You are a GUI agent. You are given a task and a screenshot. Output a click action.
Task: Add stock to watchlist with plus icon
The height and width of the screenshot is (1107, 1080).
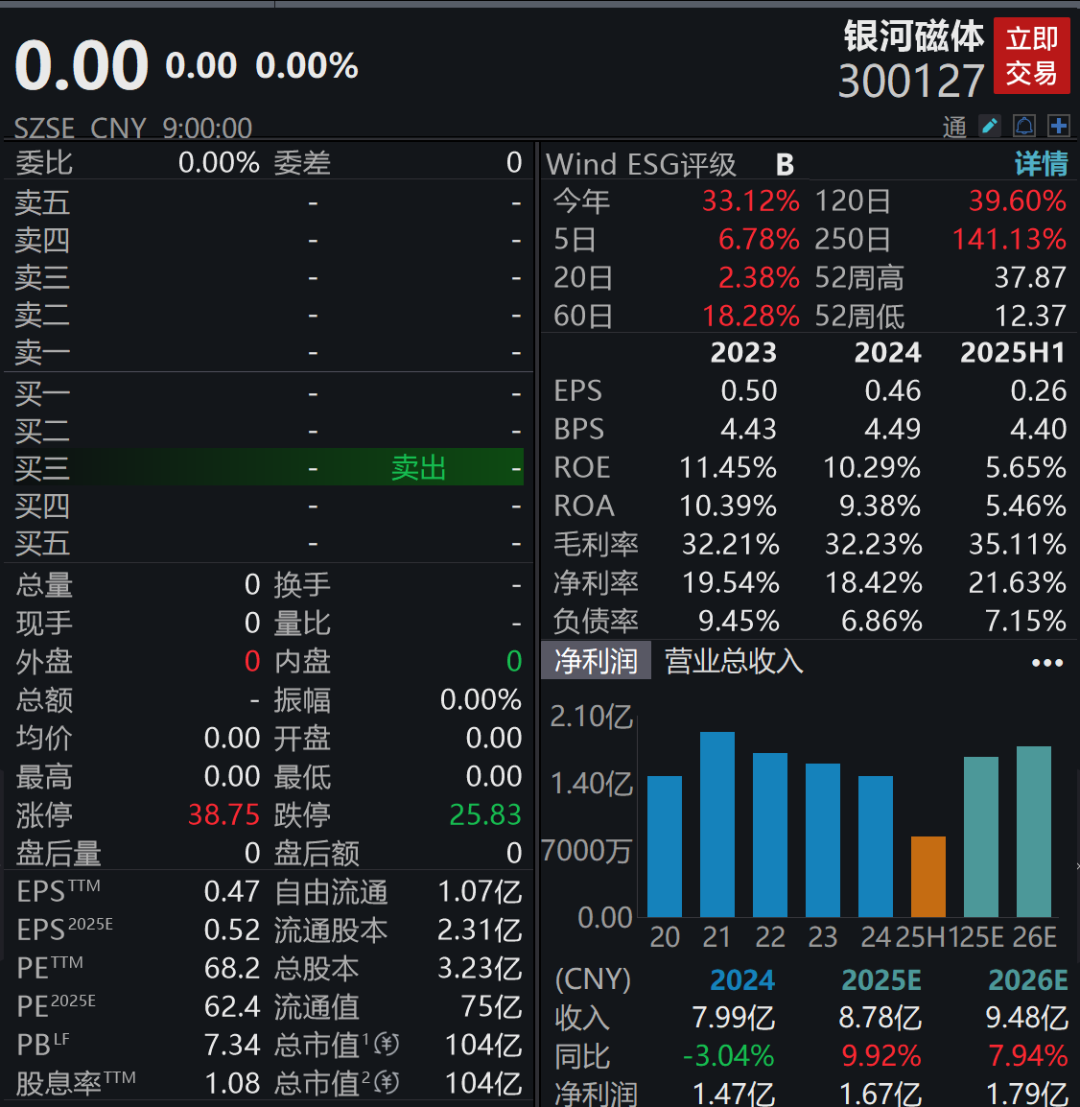point(1058,126)
